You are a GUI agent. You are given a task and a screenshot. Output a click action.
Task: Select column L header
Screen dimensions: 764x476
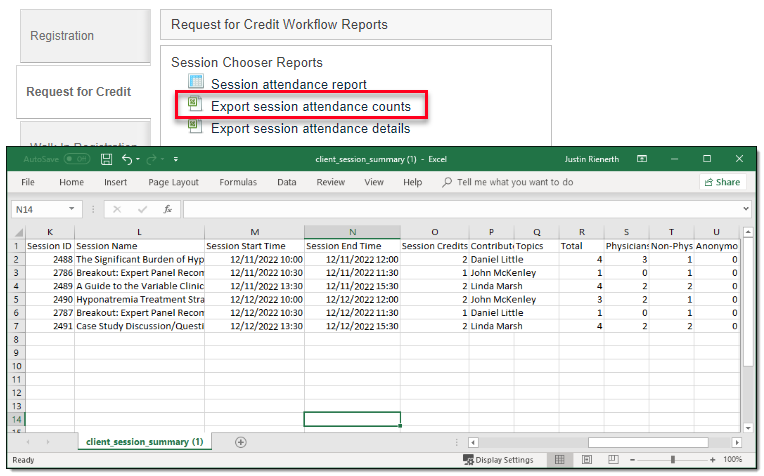(x=139, y=232)
